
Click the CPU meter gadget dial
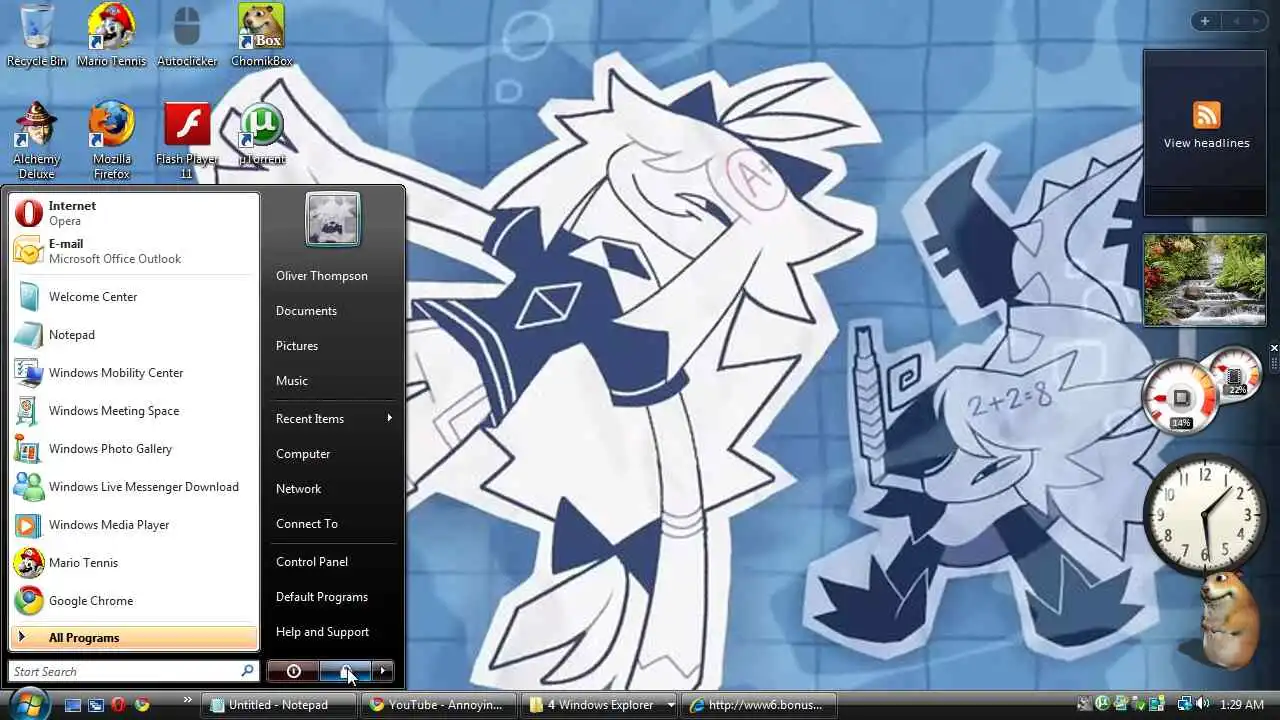(1181, 398)
